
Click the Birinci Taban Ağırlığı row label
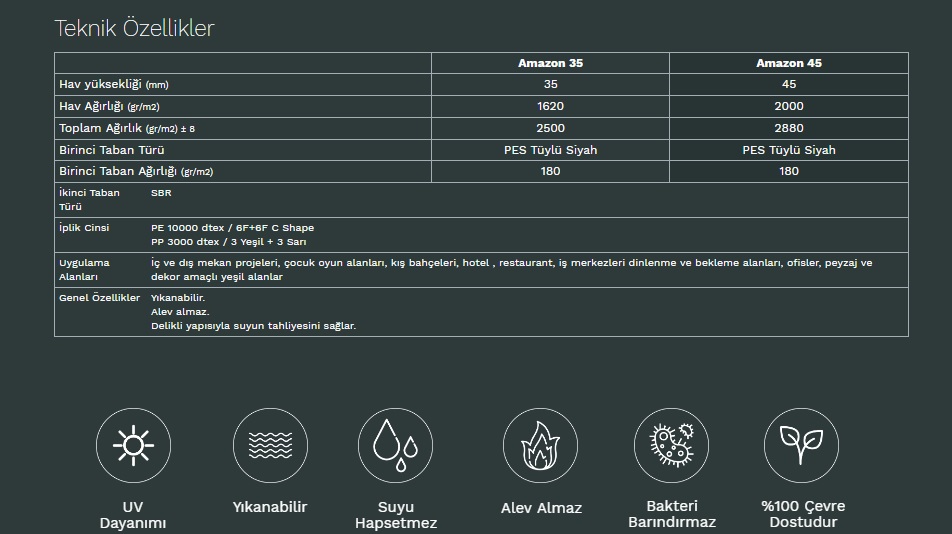pyautogui.click(x=135, y=172)
